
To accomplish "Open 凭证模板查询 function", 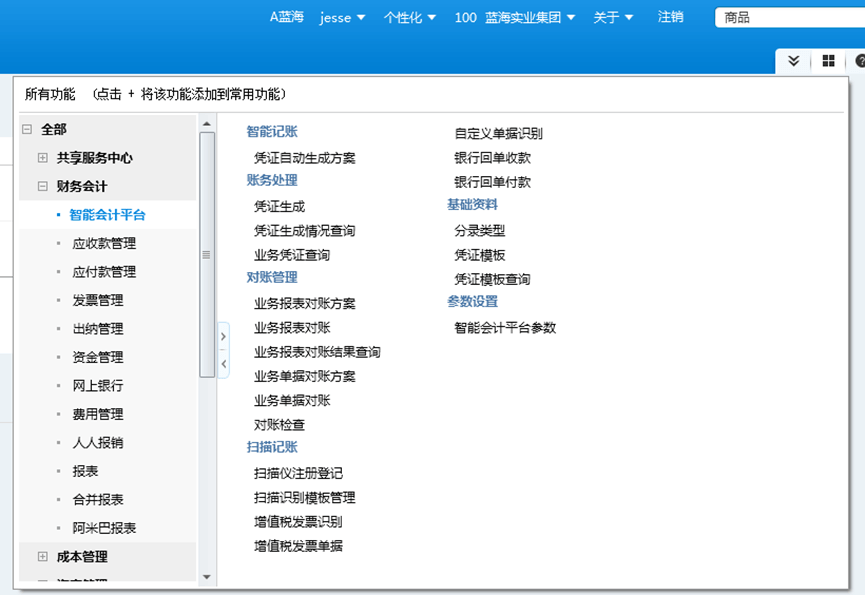I will 492,279.
